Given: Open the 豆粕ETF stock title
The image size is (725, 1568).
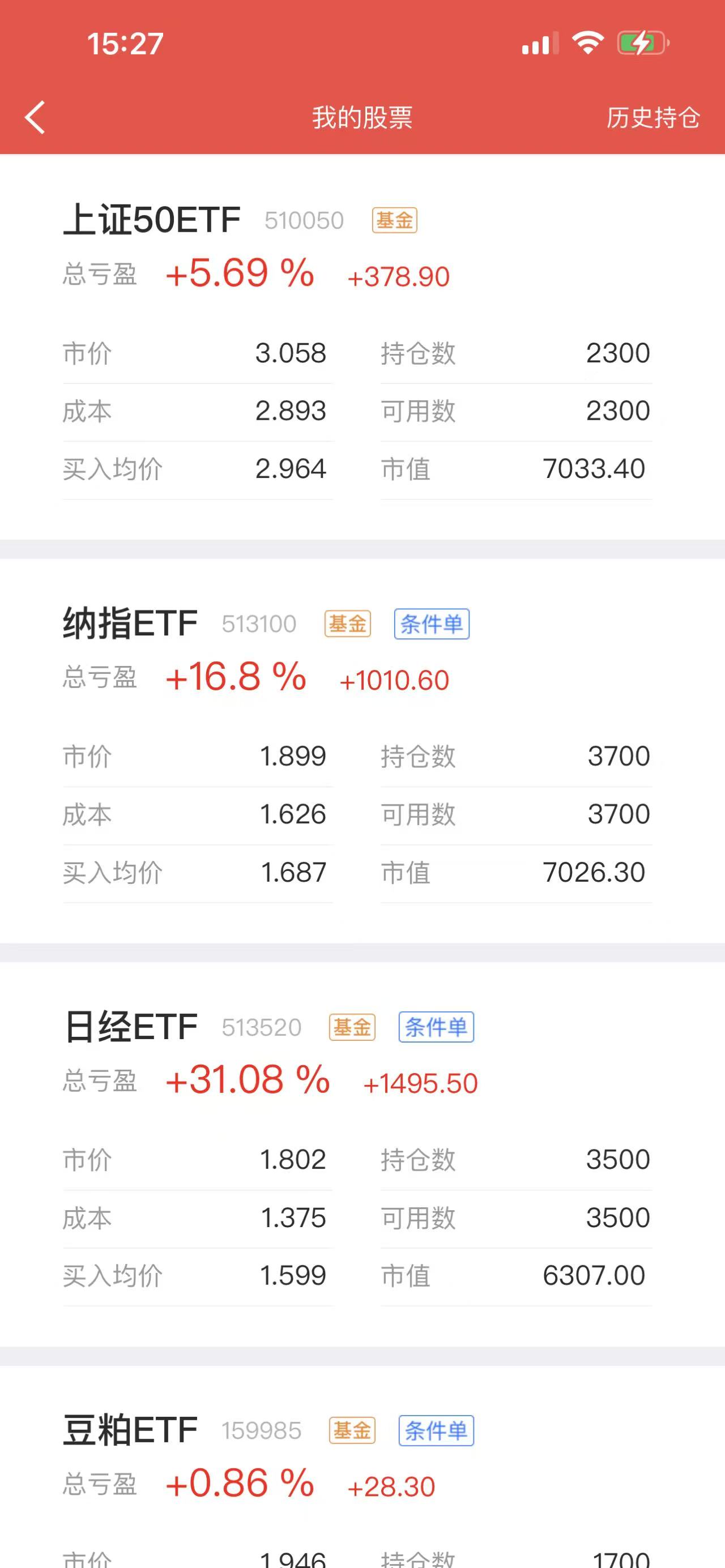Looking at the screenshot, I should [x=130, y=1430].
